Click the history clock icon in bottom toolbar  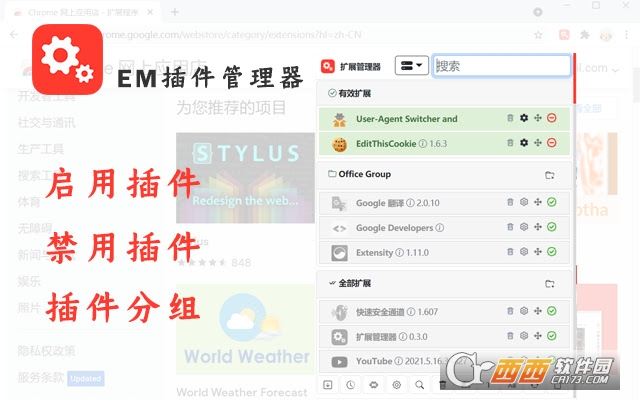pyautogui.click(x=350, y=385)
